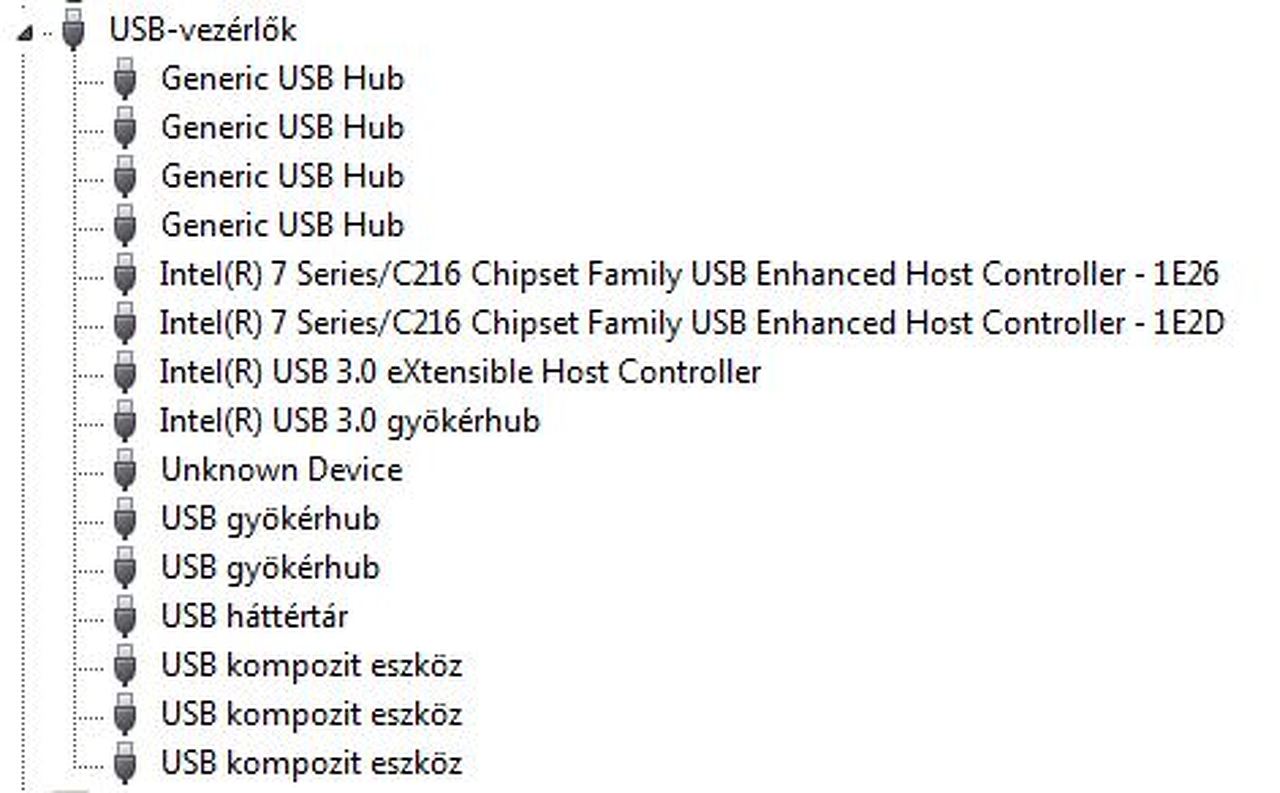Click the icon beside Host Controller 1E26
1280x793 pixels.
pyautogui.click(x=125, y=274)
